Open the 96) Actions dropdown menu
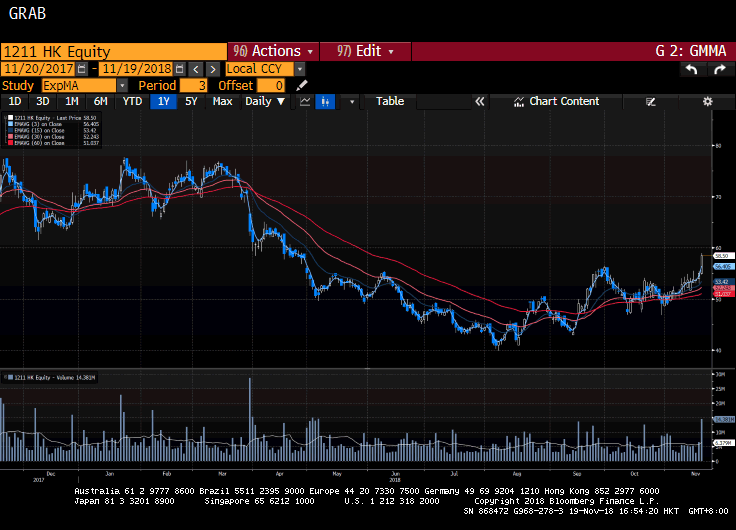Image resolution: width=736 pixels, height=530 pixels. (x=273, y=51)
